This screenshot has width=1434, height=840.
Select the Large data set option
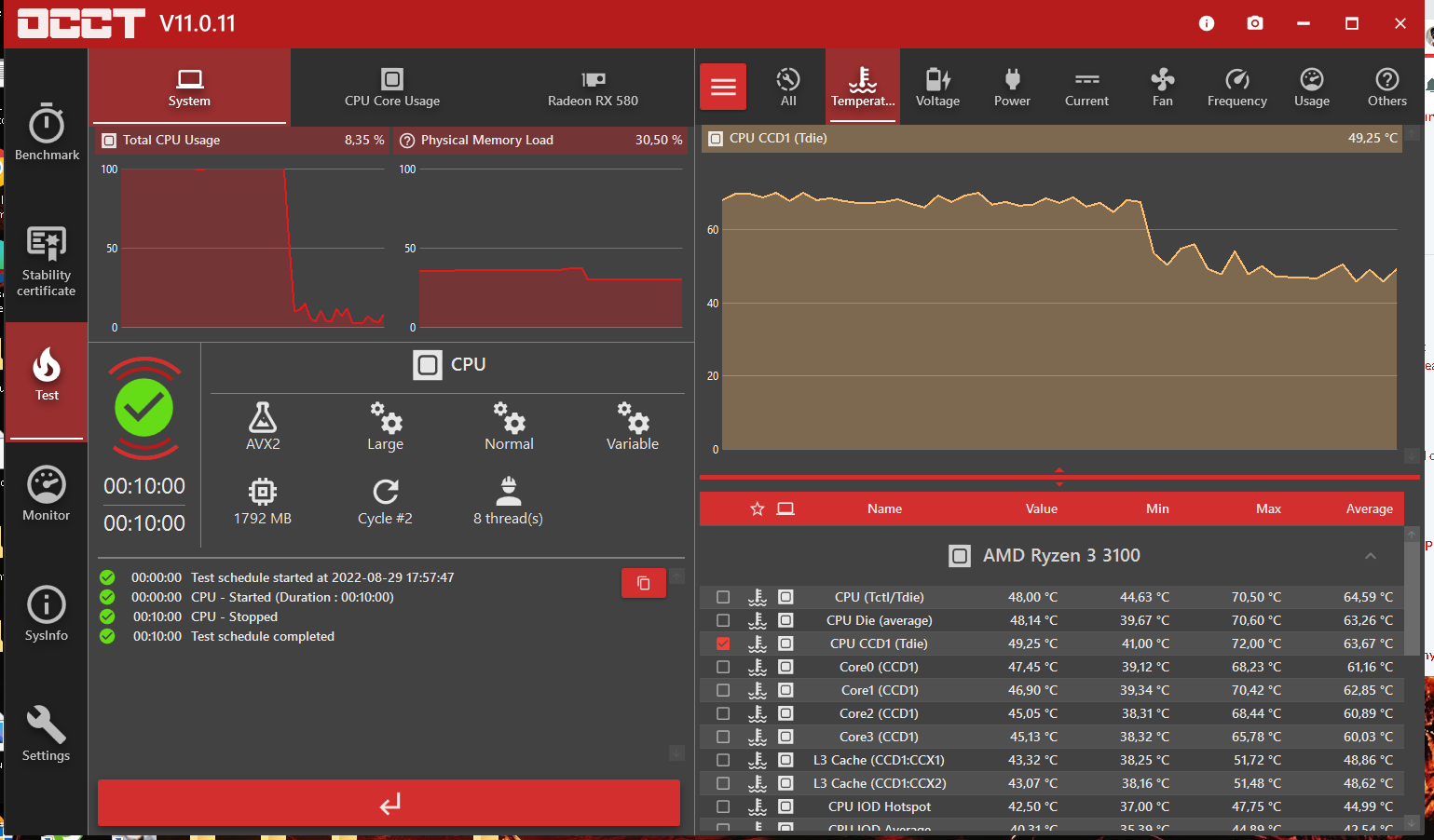pos(385,427)
